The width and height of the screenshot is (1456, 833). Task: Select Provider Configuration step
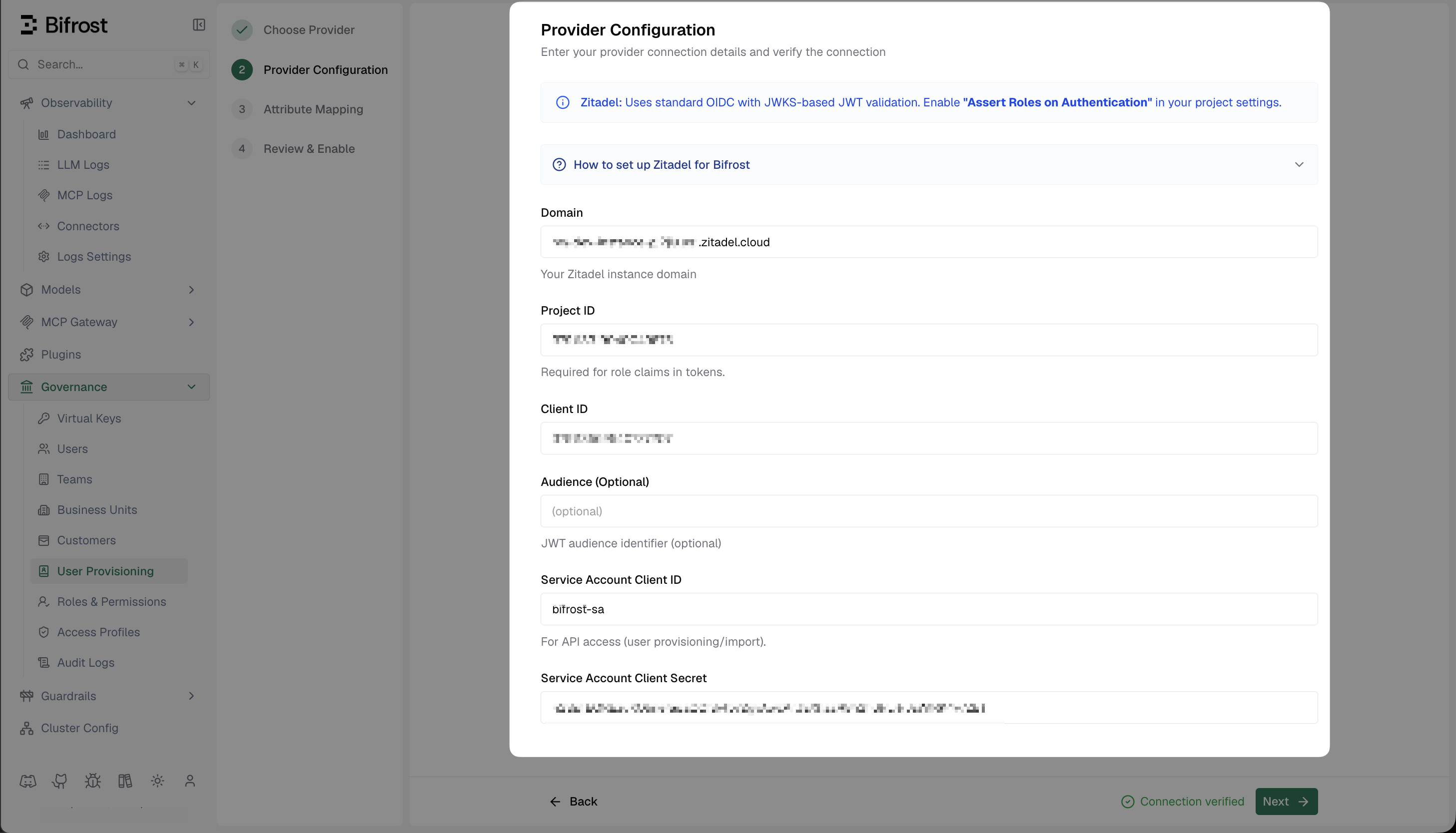310,70
